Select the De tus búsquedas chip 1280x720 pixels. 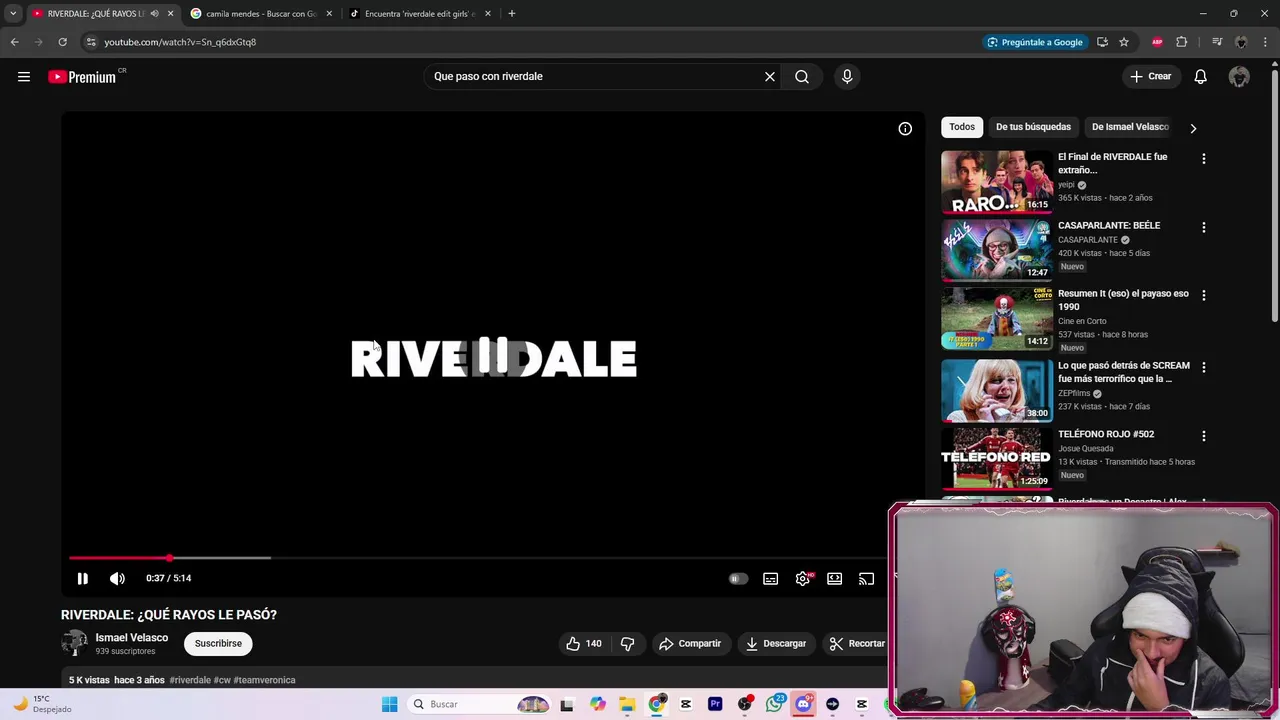[1033, 127]
